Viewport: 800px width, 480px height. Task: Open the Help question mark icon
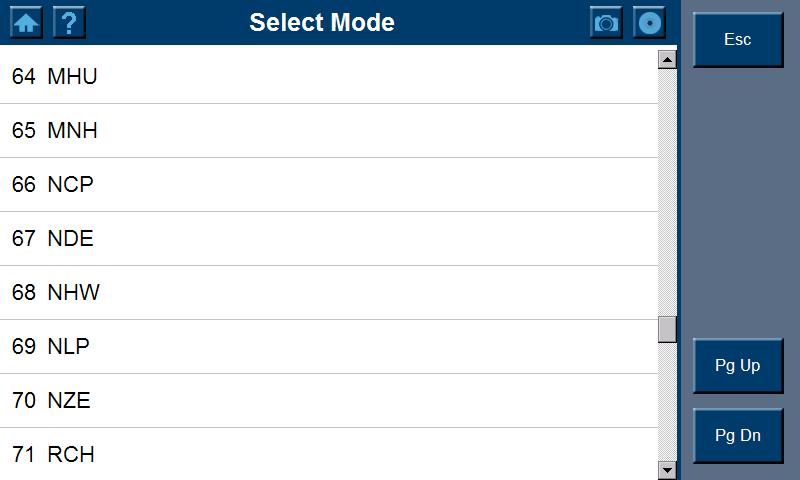pos(68,23)
